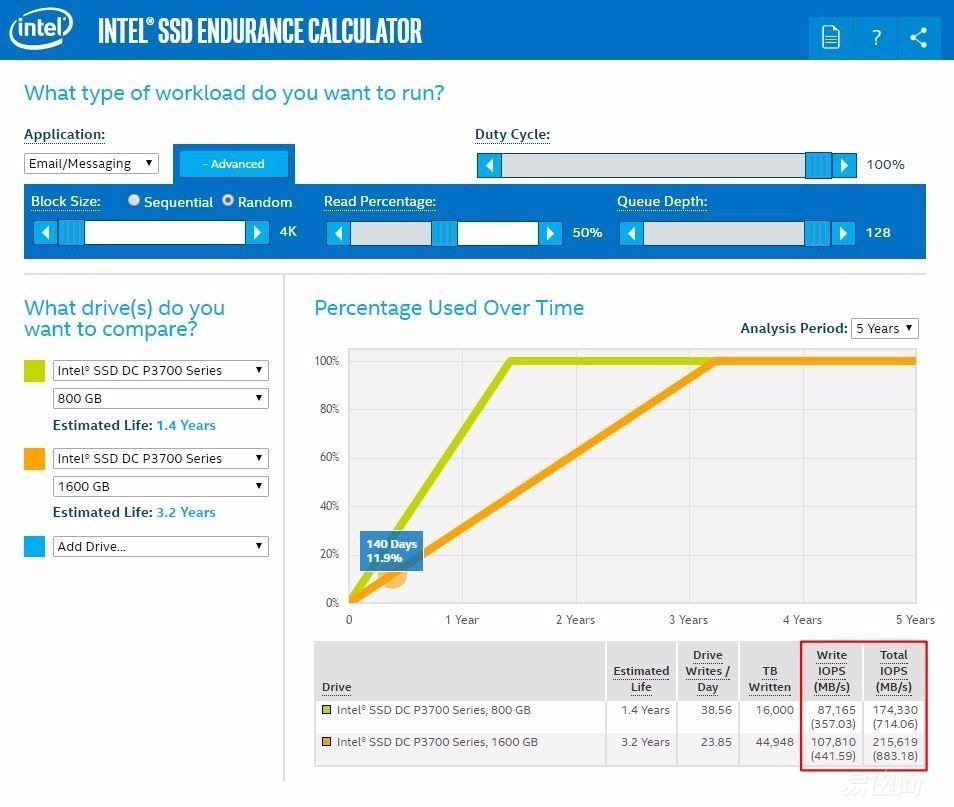
Task: Decrease Read Percentage with left arrow
Action: point(339,233)
